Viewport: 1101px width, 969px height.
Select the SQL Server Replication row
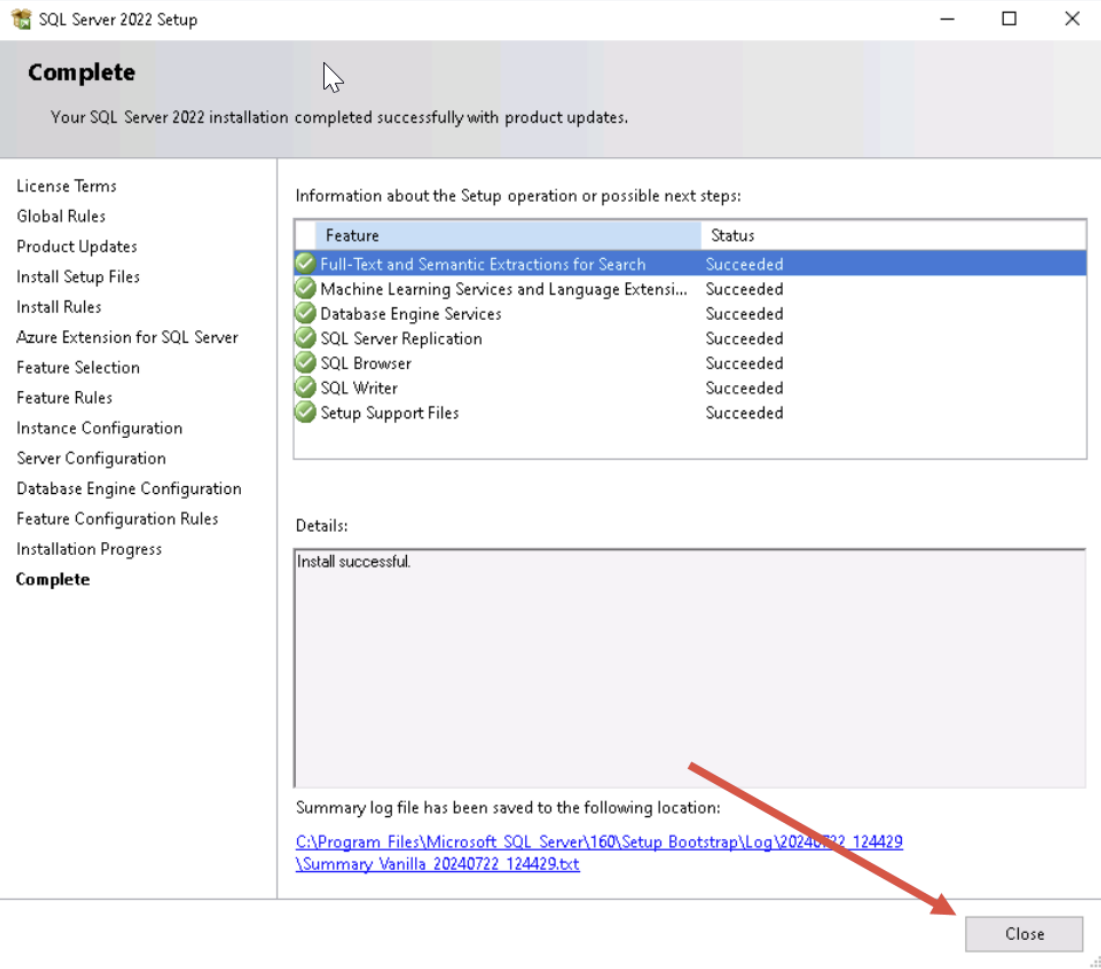[690, 338]
